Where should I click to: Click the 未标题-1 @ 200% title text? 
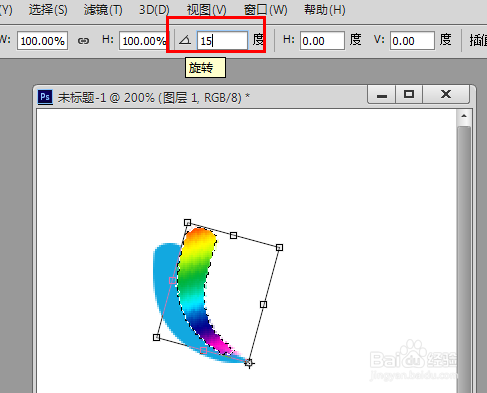coord(154,97)
